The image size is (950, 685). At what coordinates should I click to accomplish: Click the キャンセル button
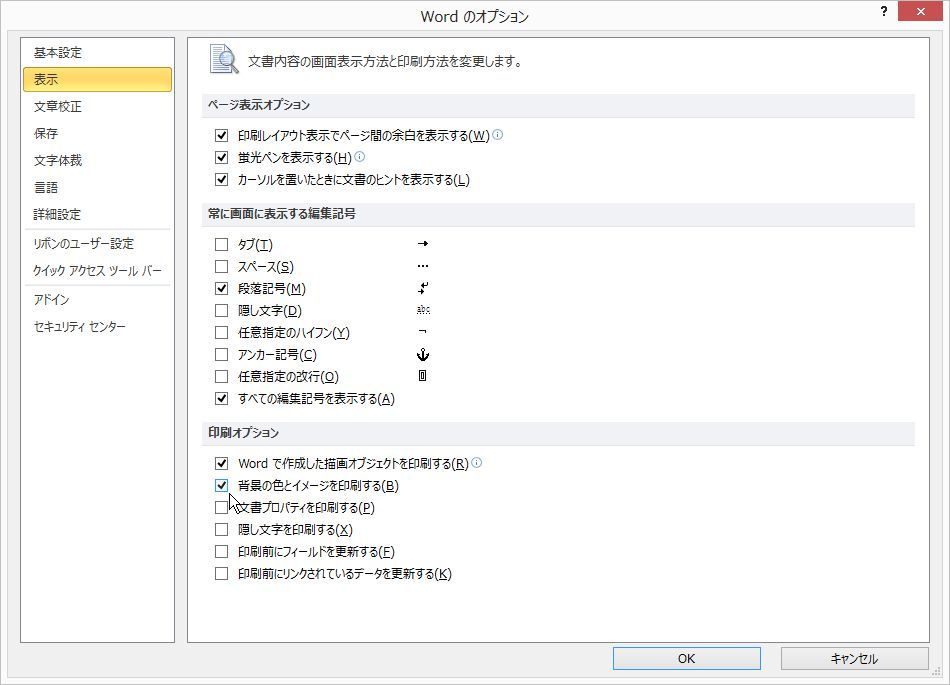point(854,658)
